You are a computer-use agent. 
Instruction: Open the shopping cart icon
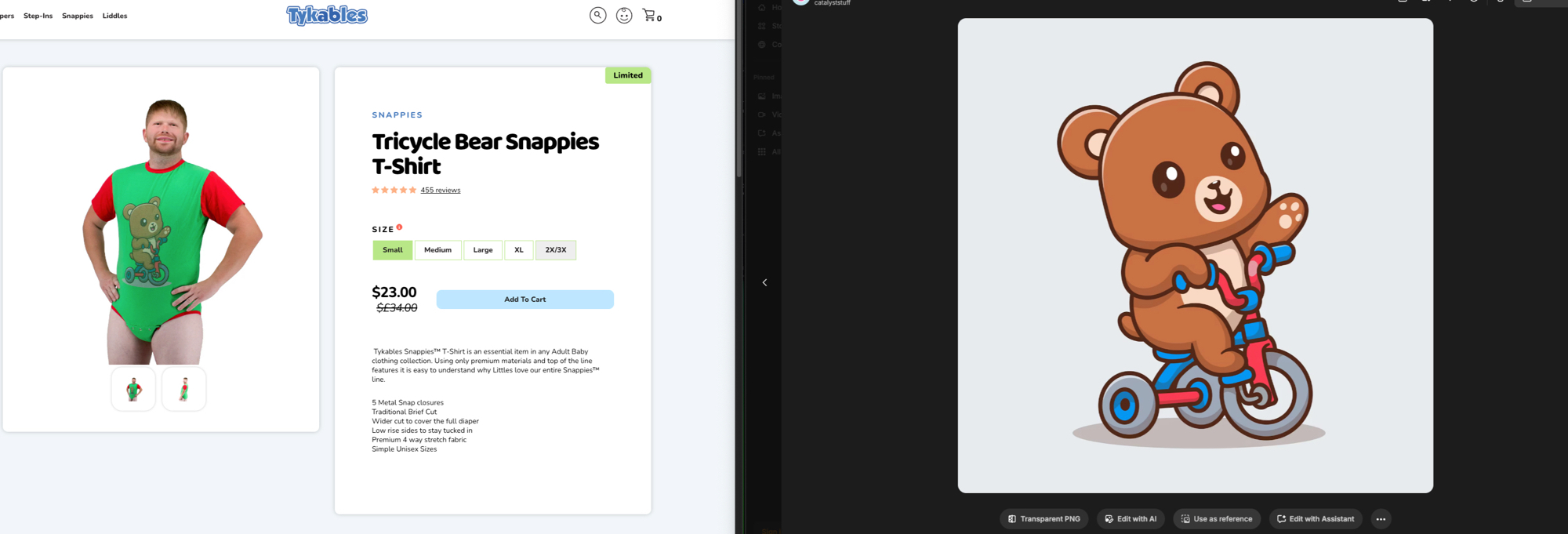point(649,16)
